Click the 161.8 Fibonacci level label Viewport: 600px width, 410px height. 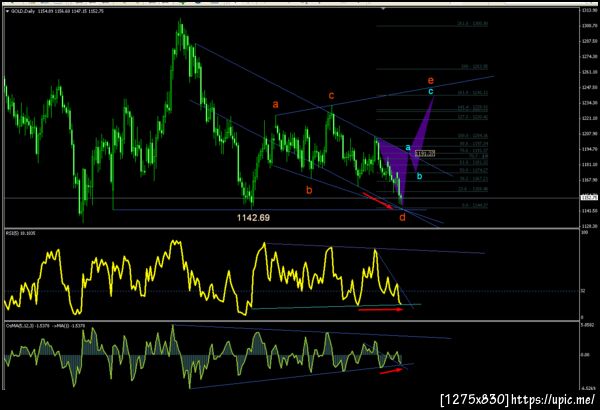pyautogui.click(x=473, y=93)
